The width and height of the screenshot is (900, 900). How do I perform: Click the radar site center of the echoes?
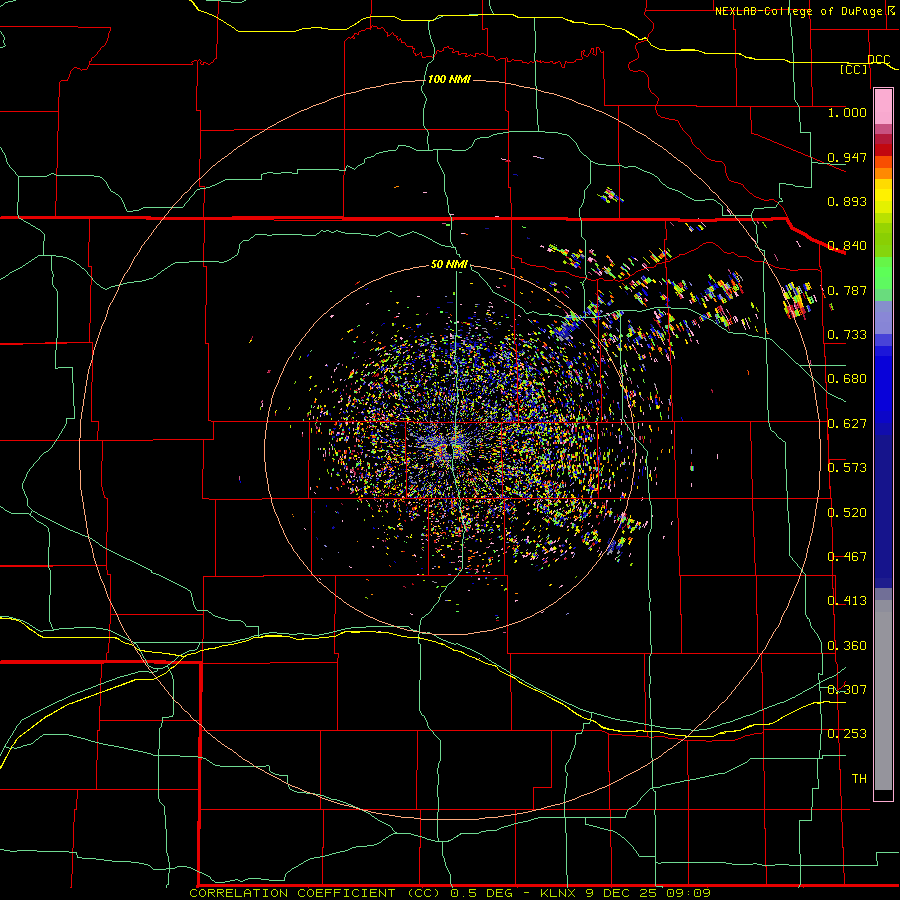450,449
